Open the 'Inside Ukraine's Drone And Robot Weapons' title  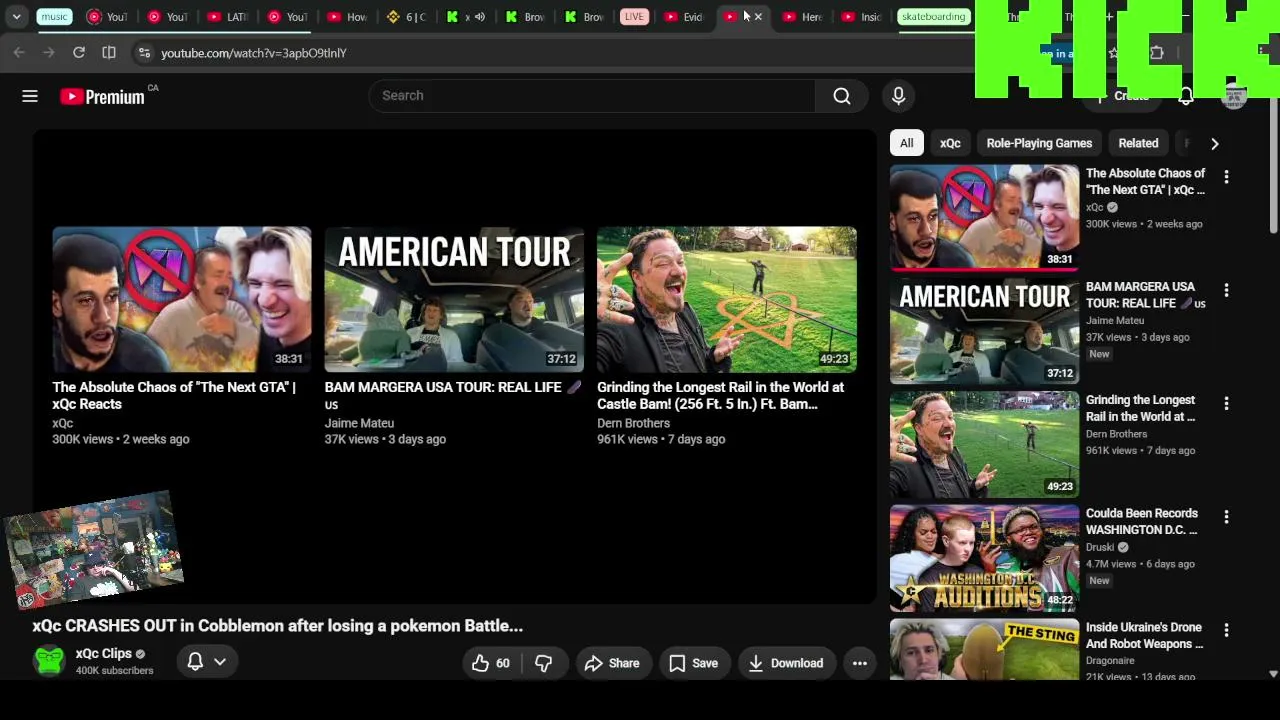tap(1145, 636)
